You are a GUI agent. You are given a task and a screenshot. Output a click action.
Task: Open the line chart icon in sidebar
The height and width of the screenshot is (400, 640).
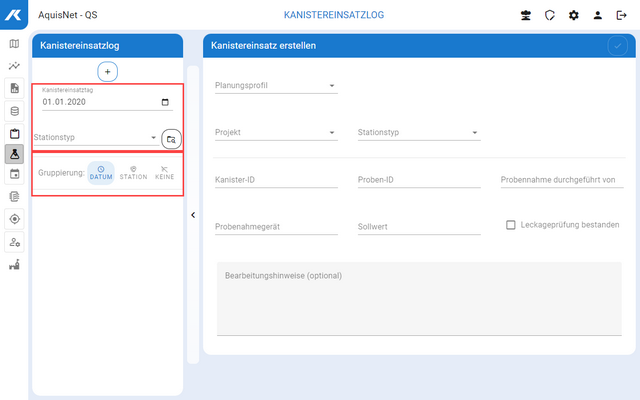tap(14, 66)
